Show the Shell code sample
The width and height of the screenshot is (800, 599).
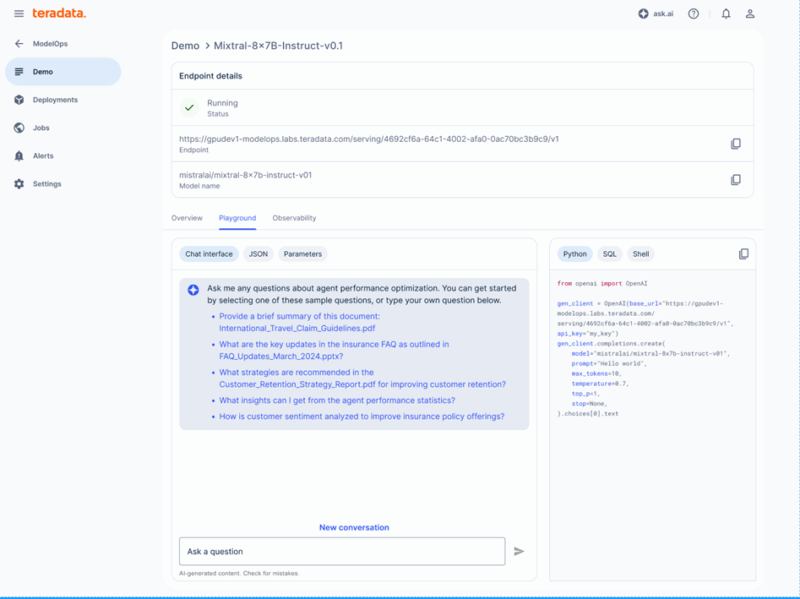point(640,254)
